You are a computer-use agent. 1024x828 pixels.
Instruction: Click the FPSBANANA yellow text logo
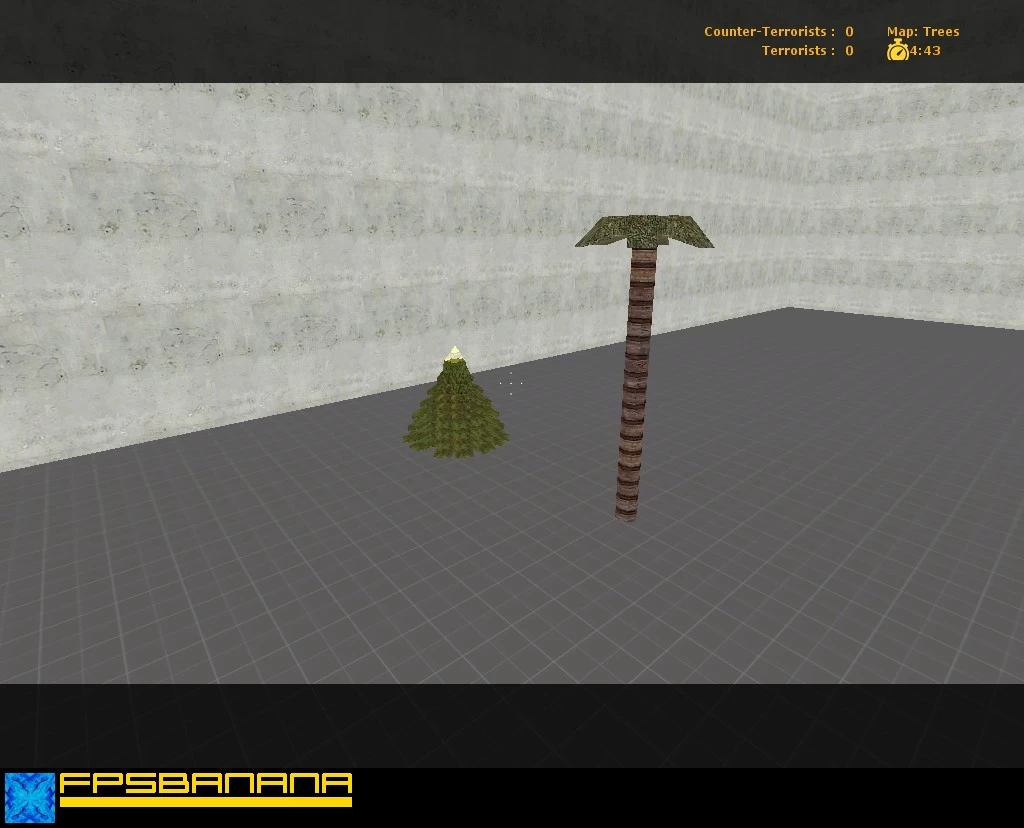[206, 784]
